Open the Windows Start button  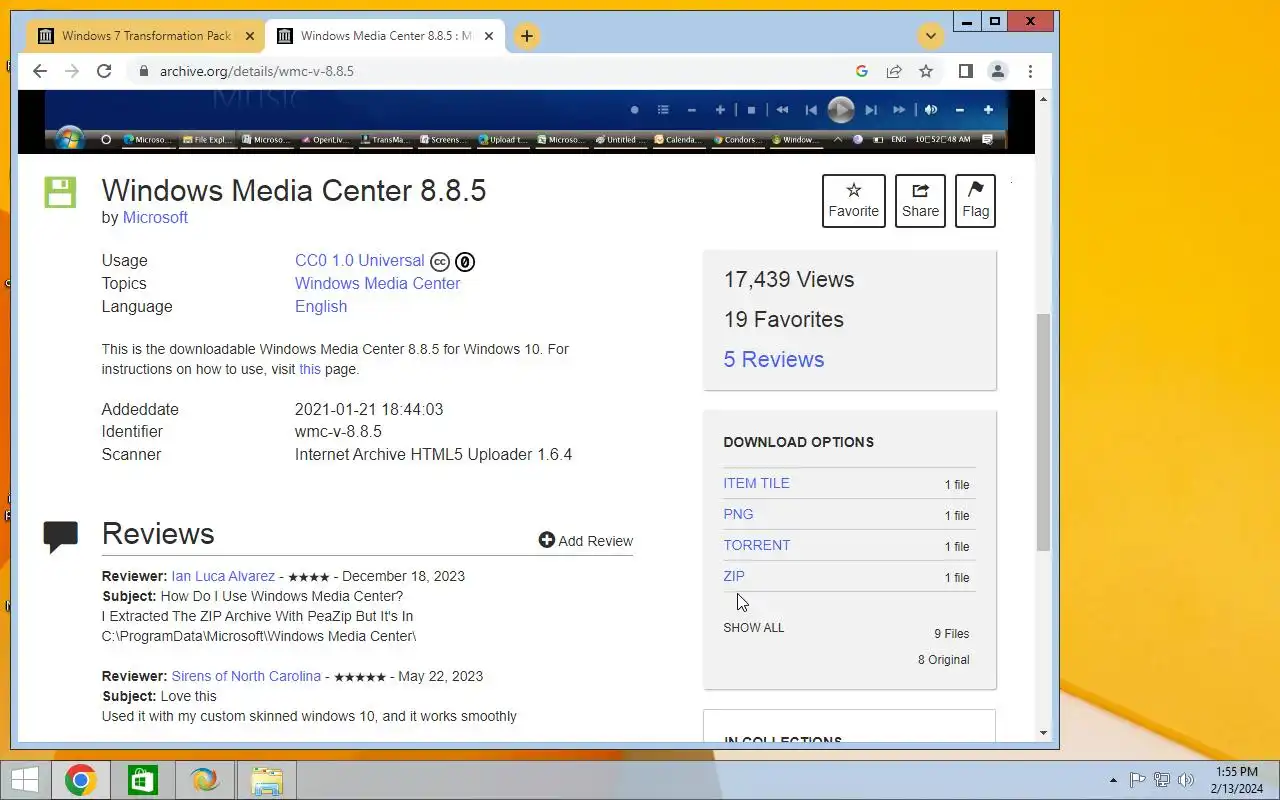(25, 780)
